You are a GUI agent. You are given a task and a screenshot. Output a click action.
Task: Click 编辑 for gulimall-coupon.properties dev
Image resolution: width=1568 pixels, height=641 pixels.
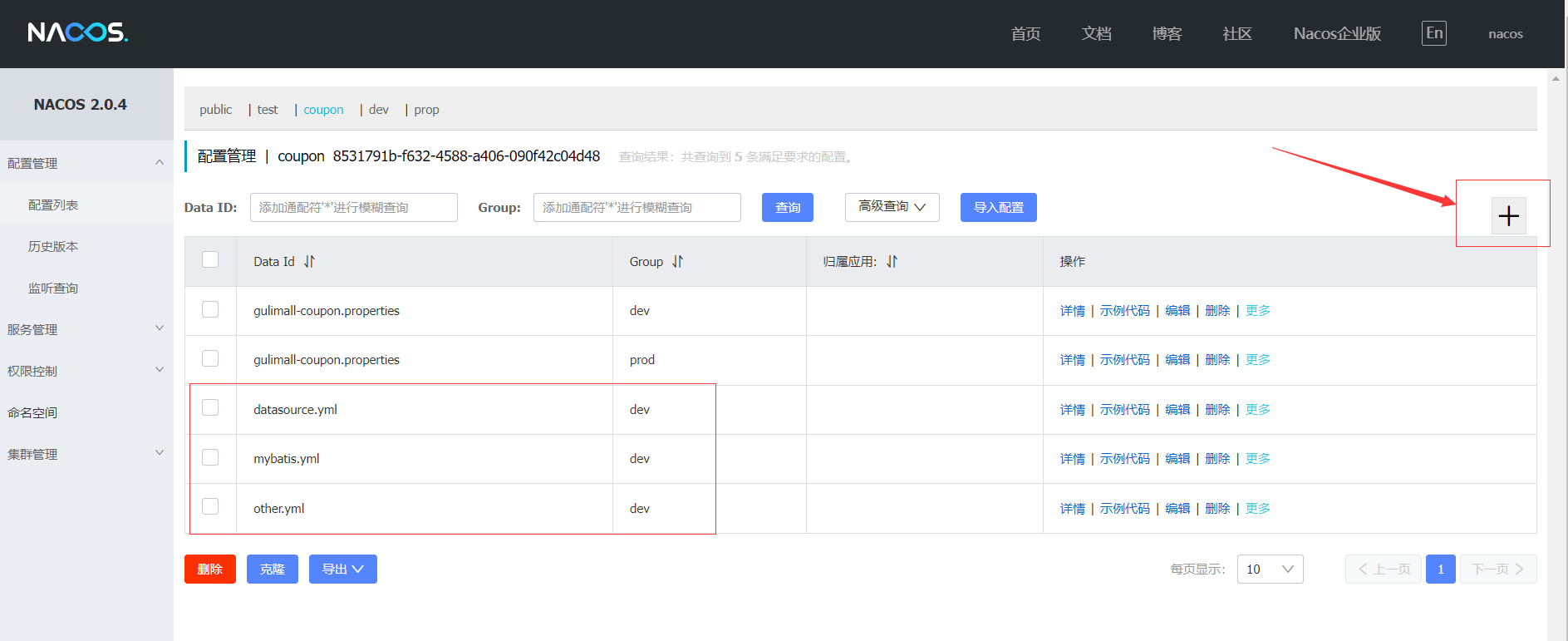coord(1177,310)
